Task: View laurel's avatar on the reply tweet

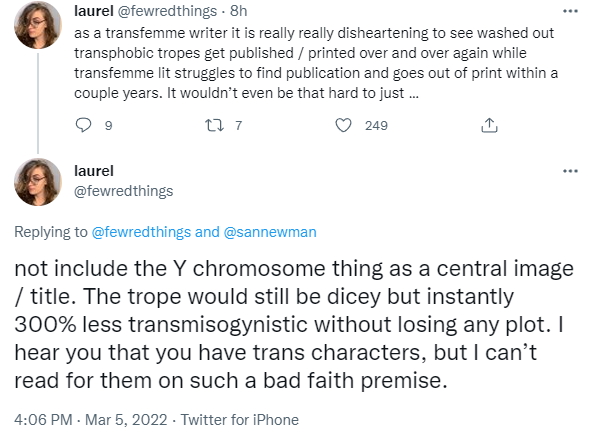Action: point(38,182)
